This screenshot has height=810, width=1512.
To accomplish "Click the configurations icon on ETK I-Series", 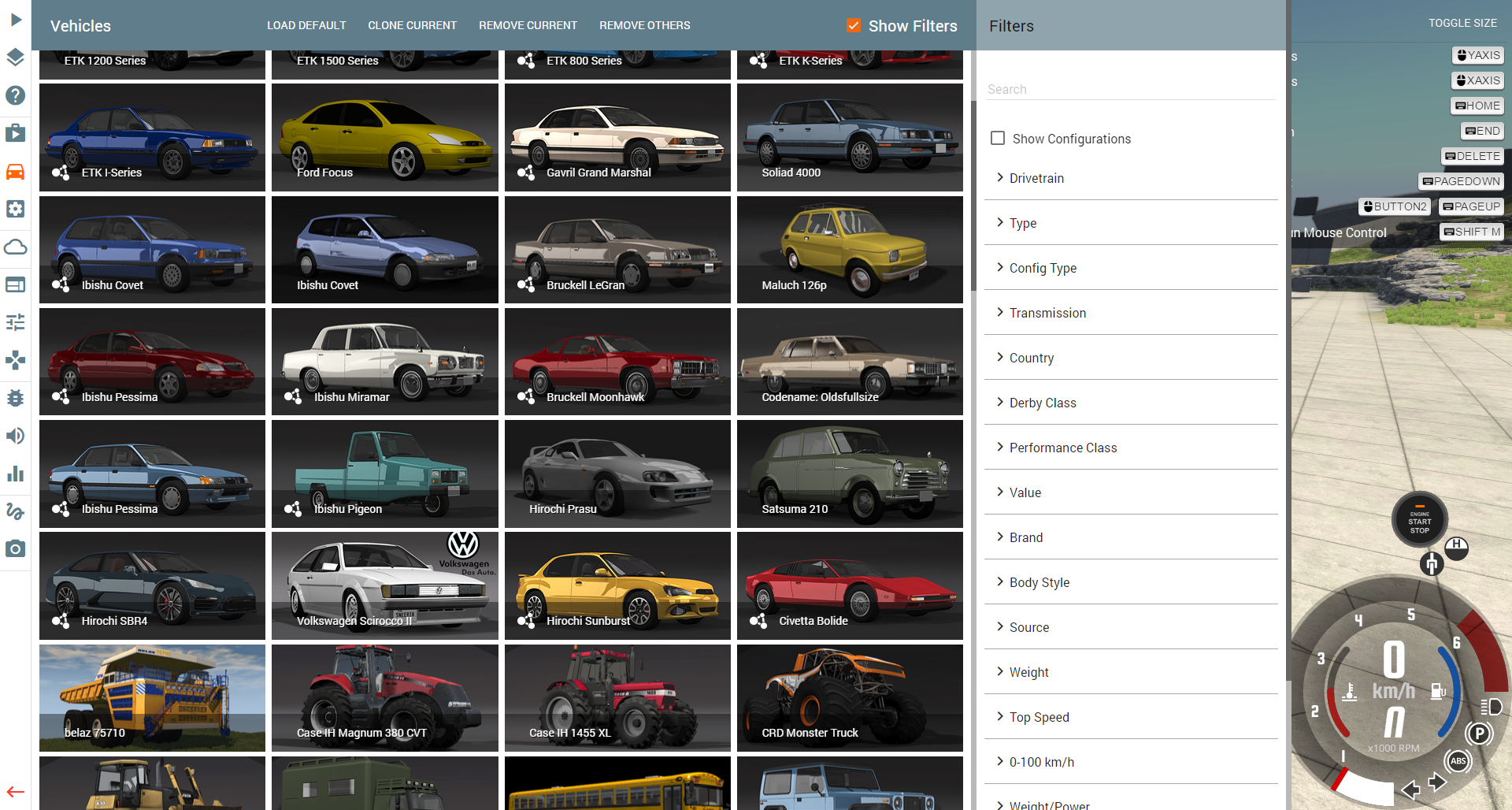I will (61, 172).
